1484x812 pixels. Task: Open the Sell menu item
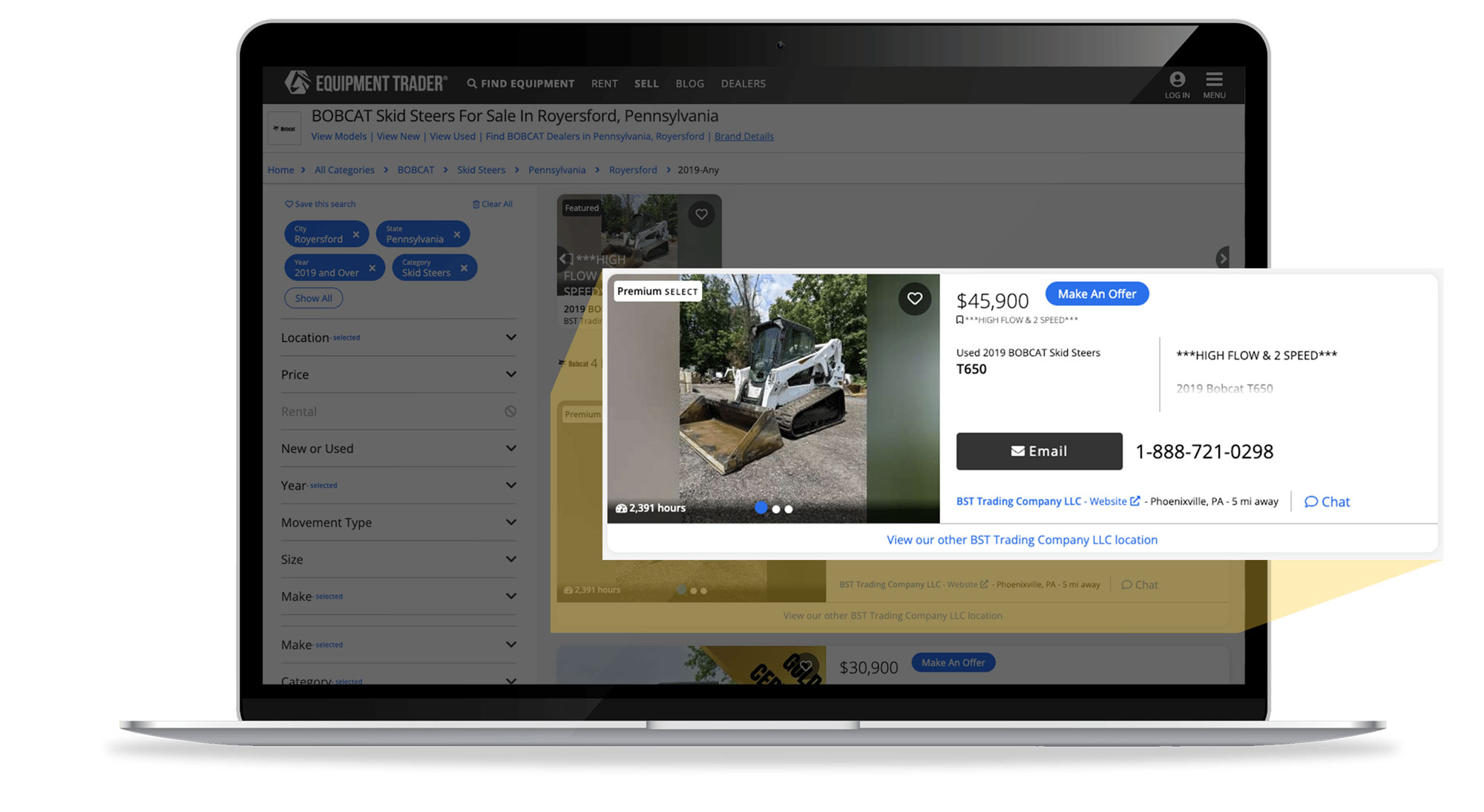pyautogui.click(x=646, y=84)
